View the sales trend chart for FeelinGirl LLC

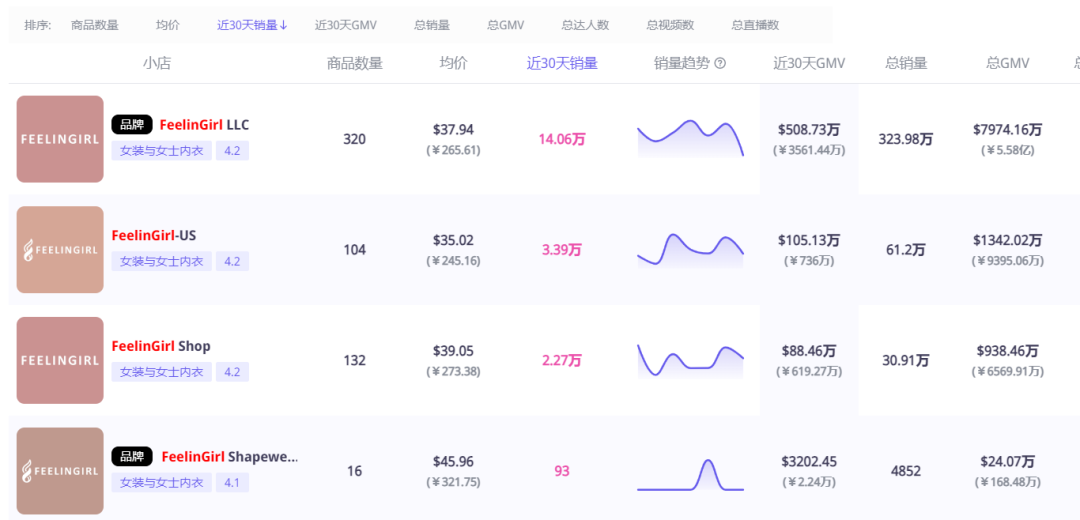click(x=690, y=139)
